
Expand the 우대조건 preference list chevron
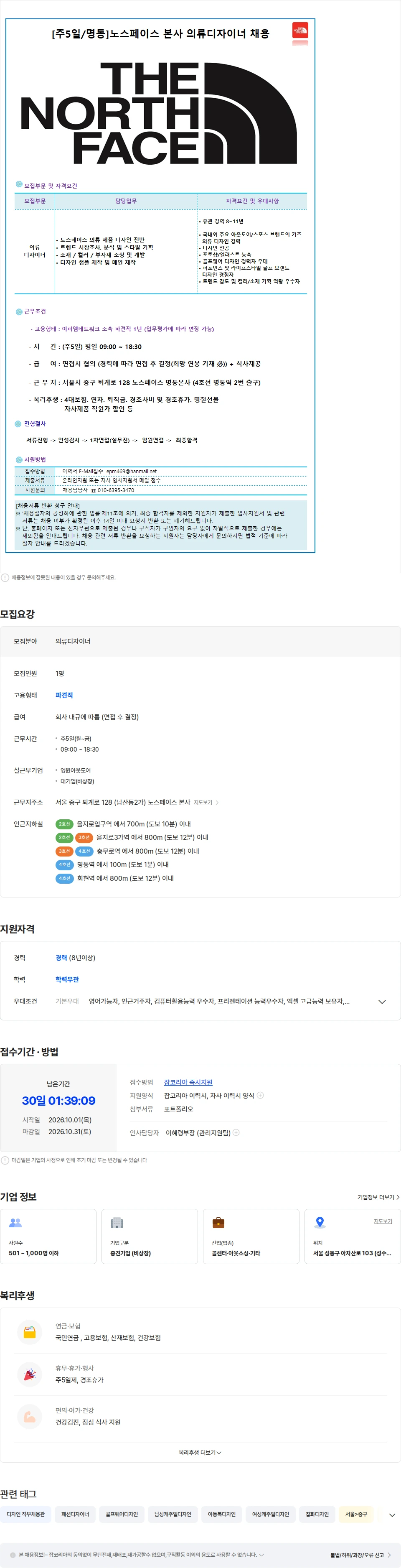coord(382,1001)
